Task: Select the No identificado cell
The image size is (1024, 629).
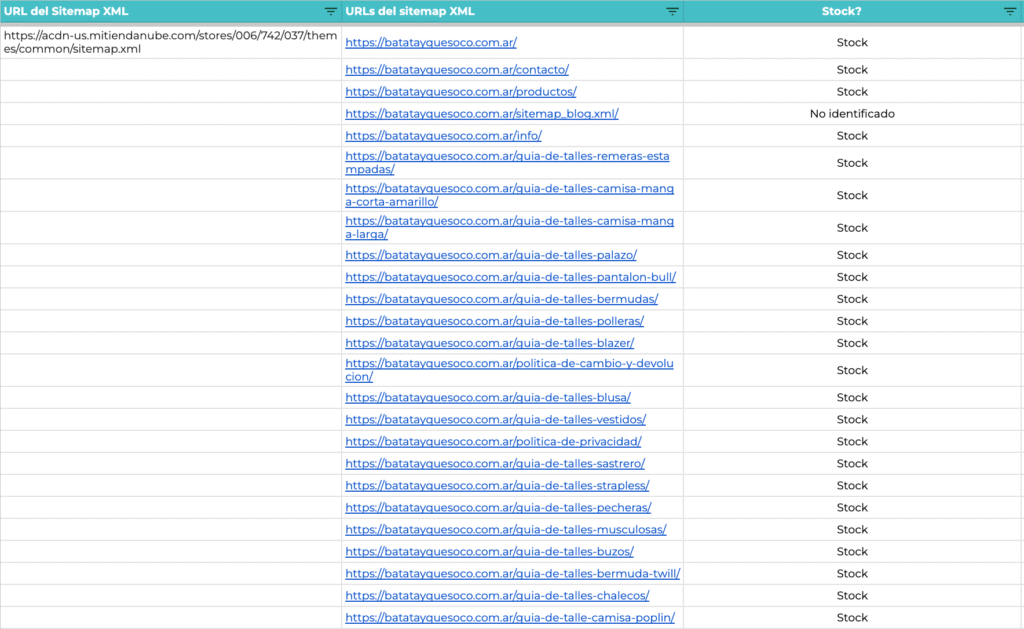Action: coord(852,114)
